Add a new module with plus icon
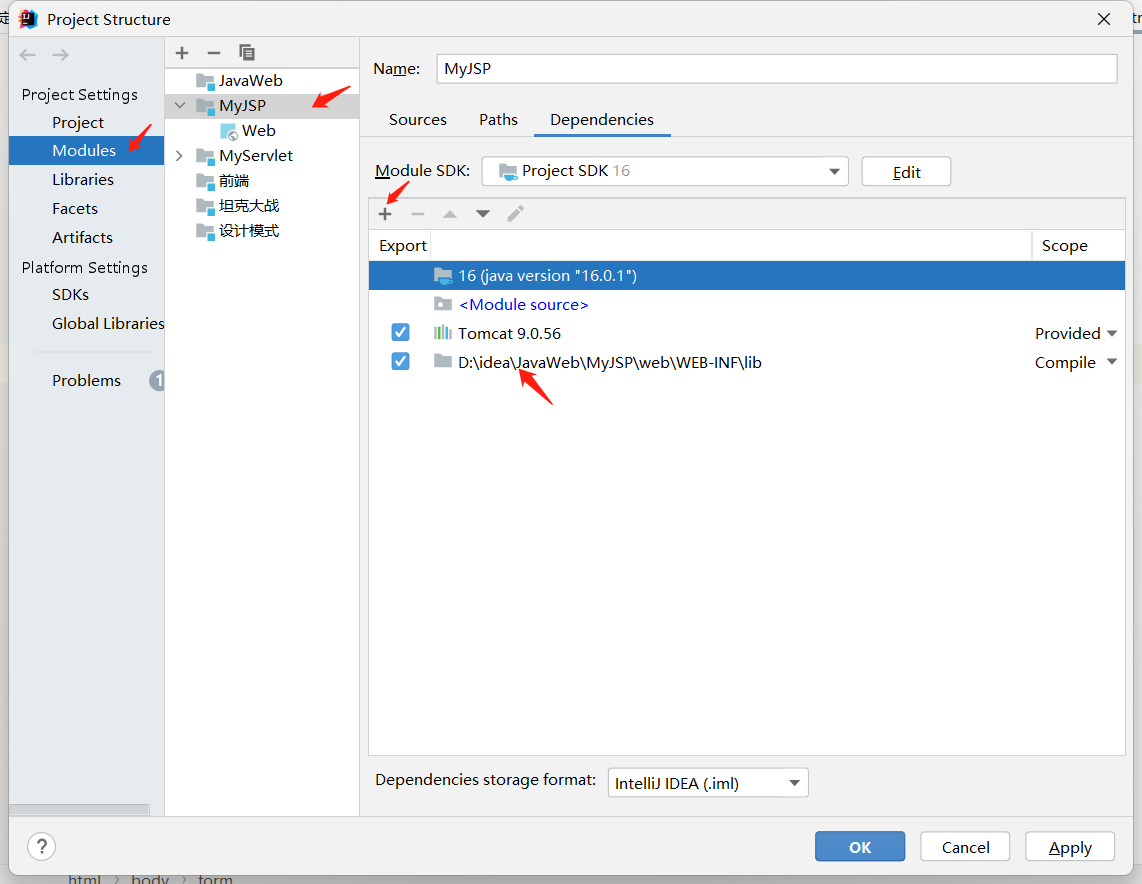The width and height of the screenshot is (1142, 884). coord(182,52)
